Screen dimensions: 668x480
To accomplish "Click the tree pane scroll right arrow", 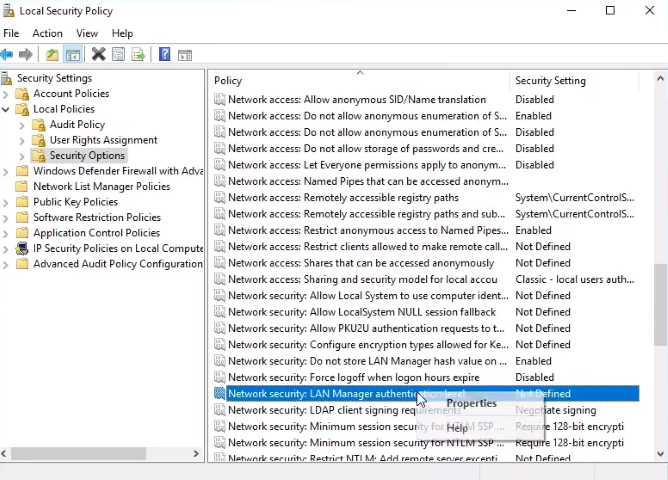I will [x=196, y=454].
